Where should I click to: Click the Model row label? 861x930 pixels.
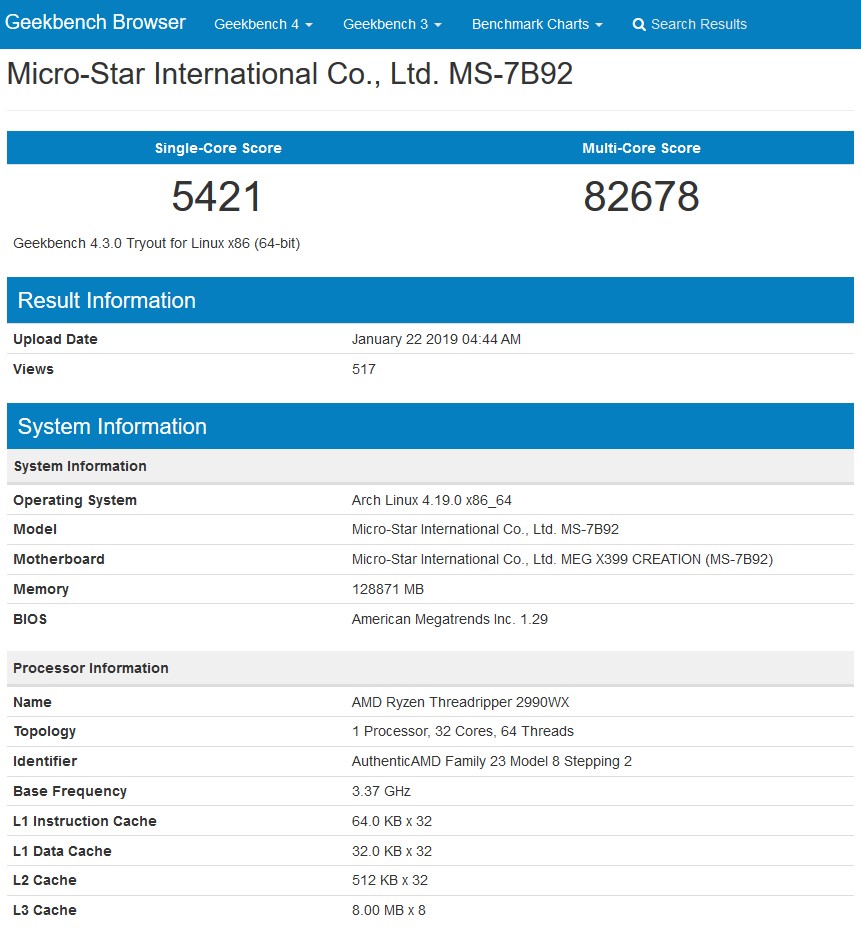click(35, 529)
